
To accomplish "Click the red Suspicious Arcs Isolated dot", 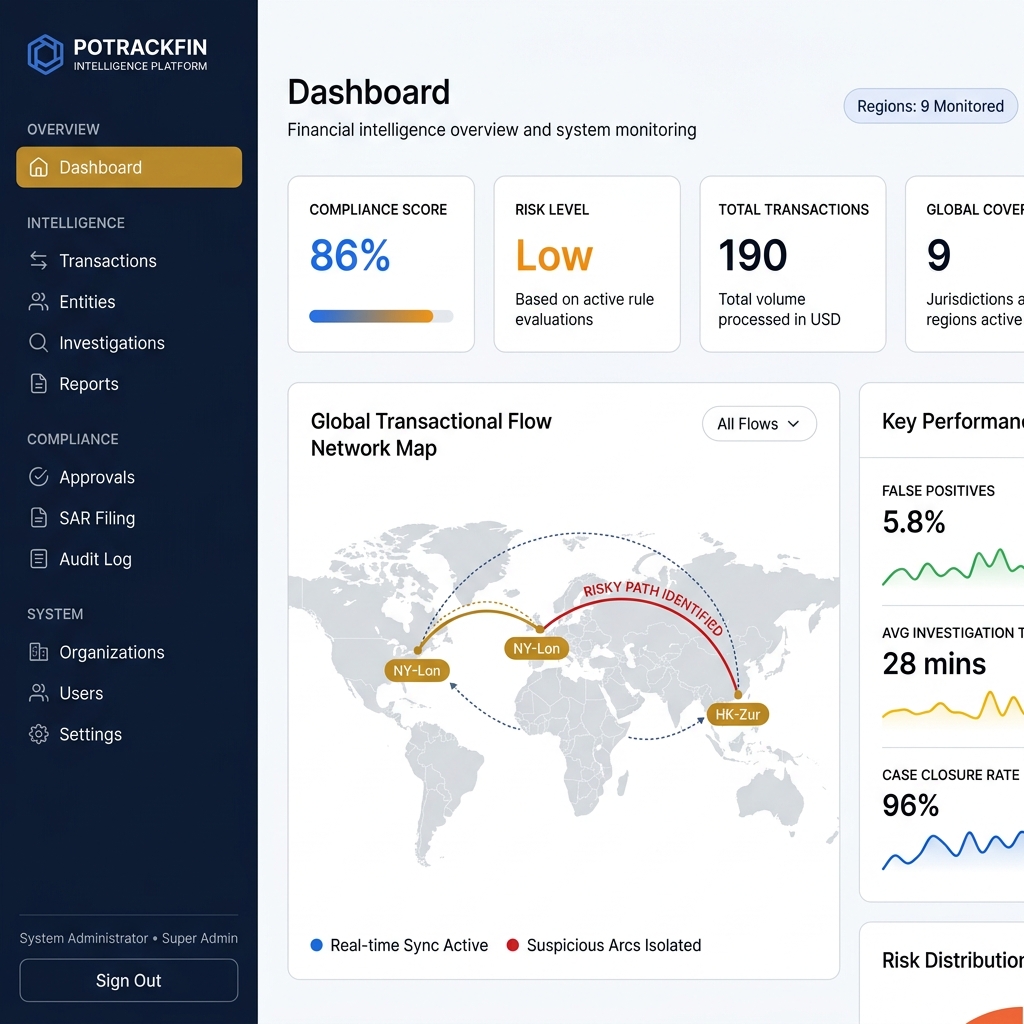I will click(x=513, y=945).
